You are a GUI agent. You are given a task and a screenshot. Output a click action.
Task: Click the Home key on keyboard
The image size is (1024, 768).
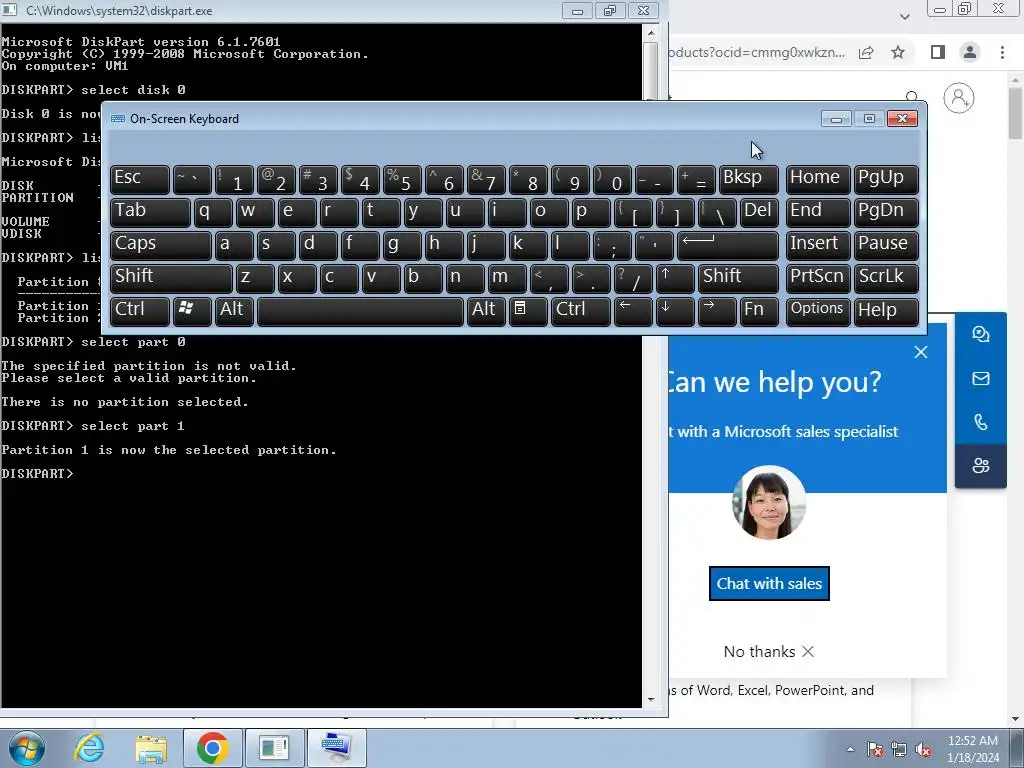(818, 179)
